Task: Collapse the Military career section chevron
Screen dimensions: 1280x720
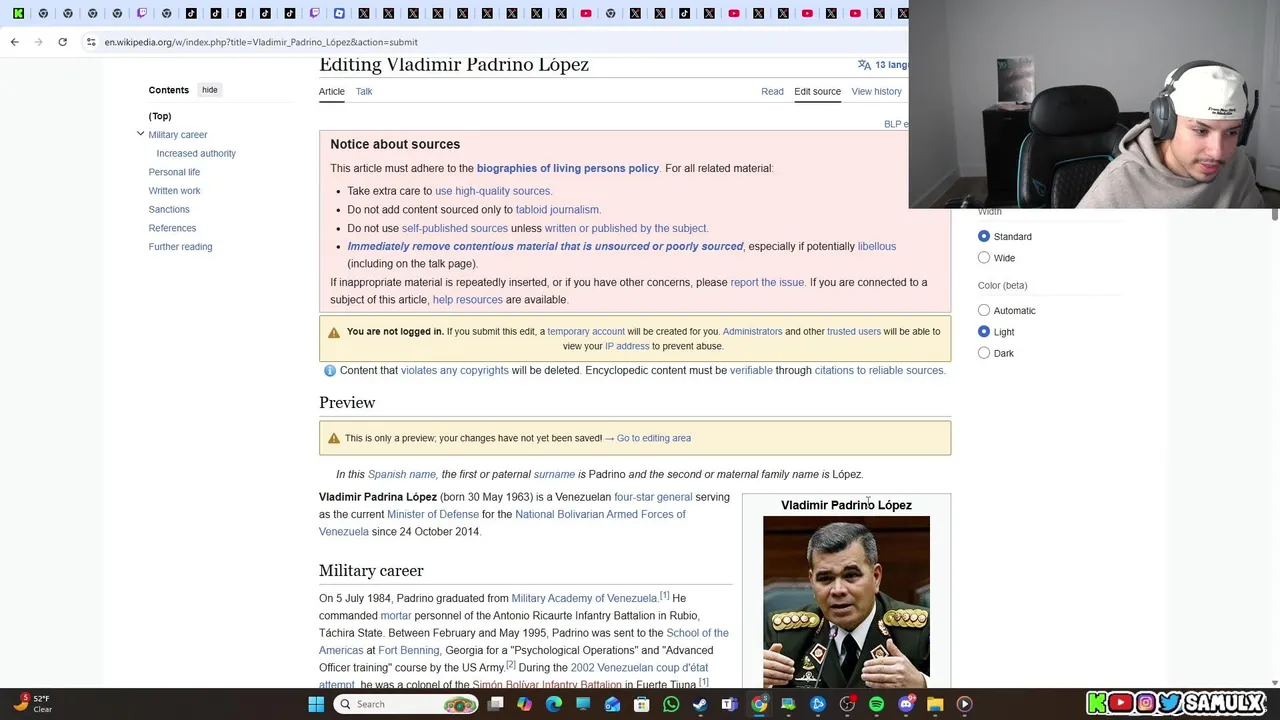Action: coord(140,134)
